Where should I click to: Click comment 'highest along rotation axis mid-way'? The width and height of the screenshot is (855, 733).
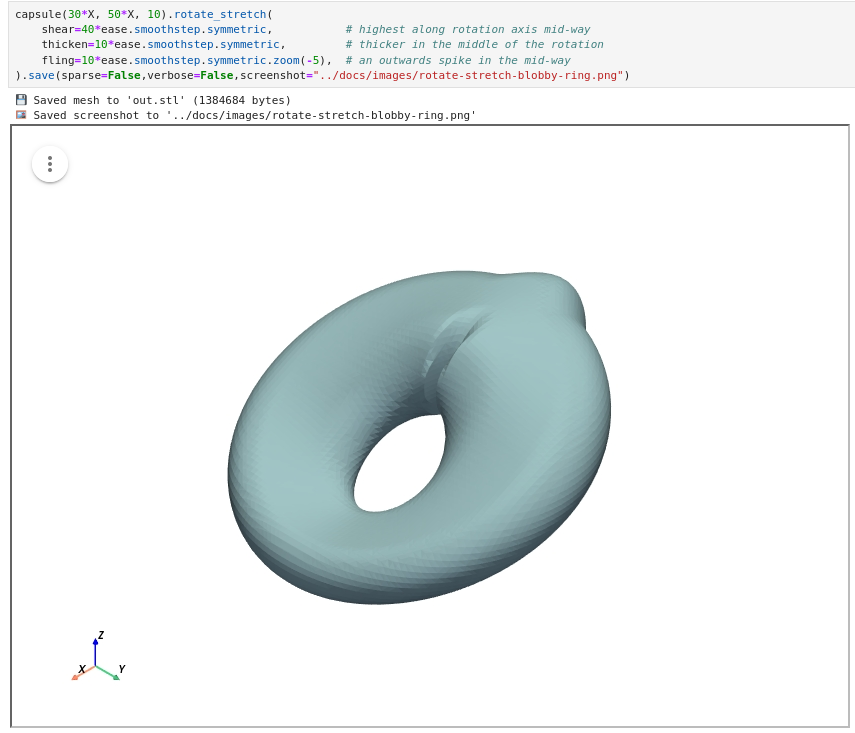point(468,29)
